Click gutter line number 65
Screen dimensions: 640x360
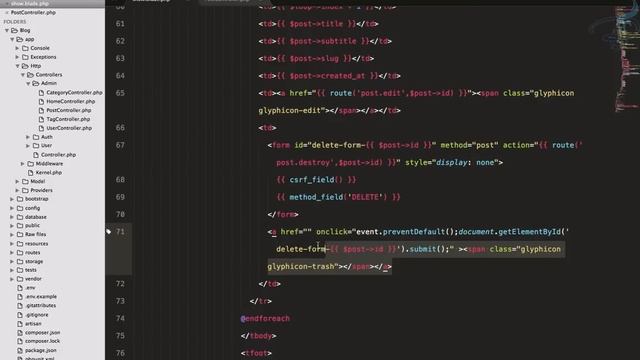[x=120, y=93]
